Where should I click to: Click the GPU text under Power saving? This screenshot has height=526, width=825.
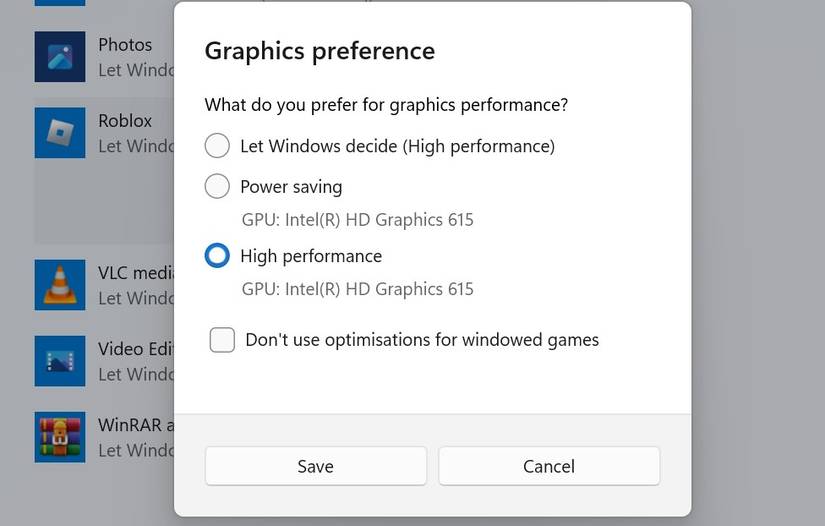(x=357, y=220)
